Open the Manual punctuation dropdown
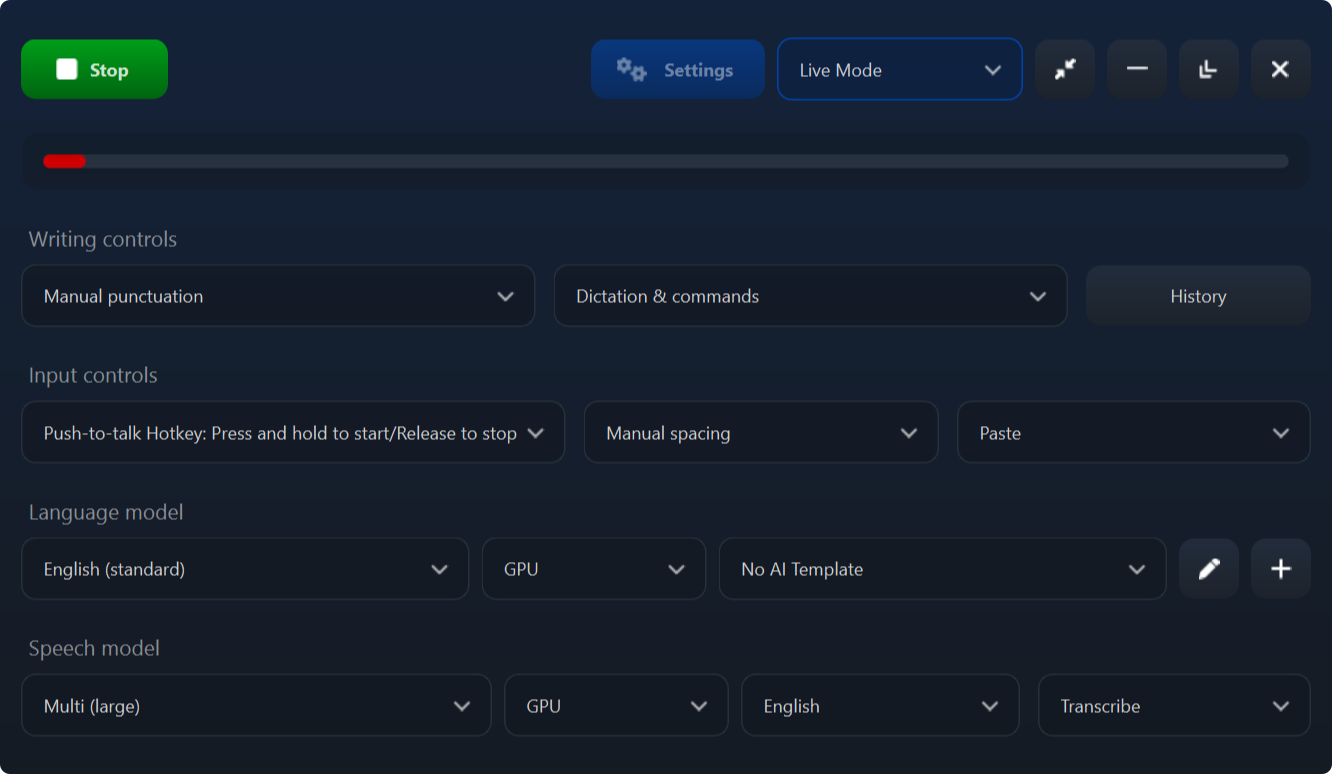This screenshot has height=774, width=1332. [278, 296]
